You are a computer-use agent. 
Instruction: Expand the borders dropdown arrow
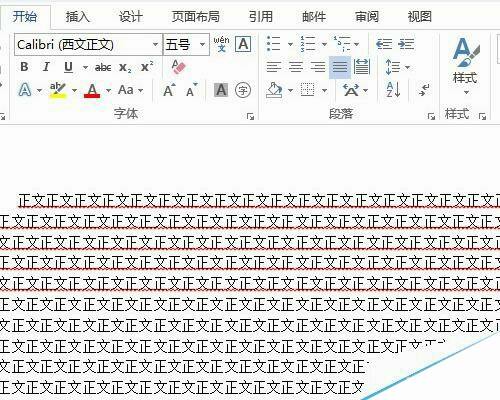click(324, 90)
